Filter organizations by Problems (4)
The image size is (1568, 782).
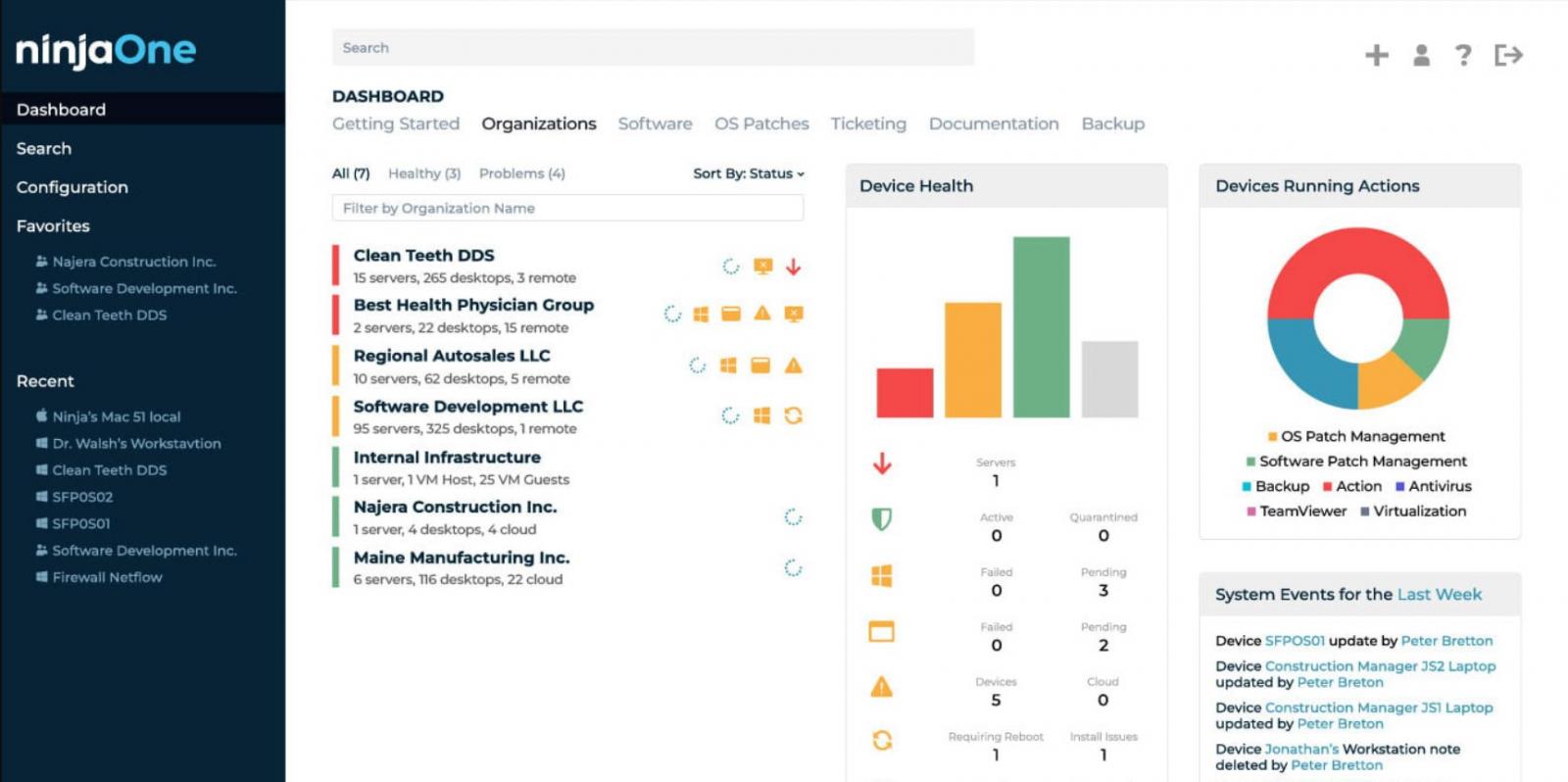521,173
